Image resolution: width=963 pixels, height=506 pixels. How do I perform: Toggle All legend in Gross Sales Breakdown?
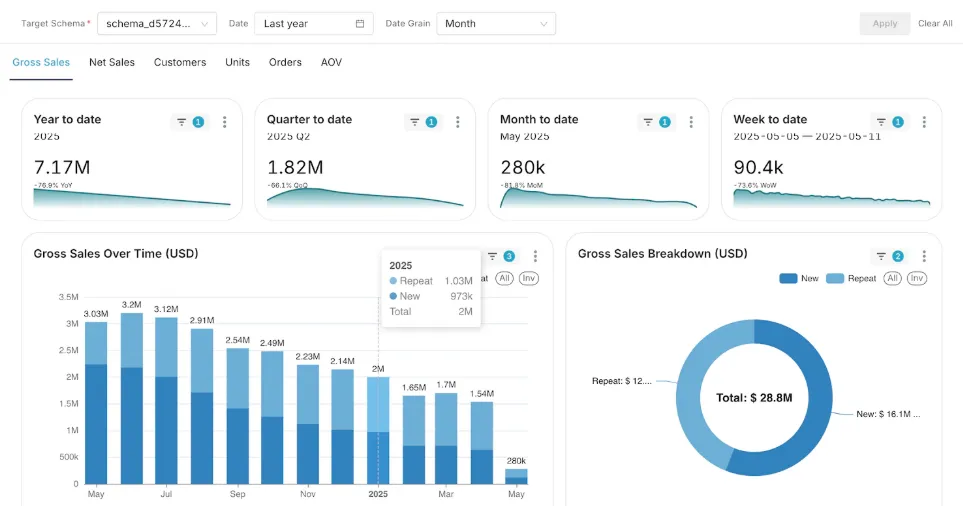892,278
